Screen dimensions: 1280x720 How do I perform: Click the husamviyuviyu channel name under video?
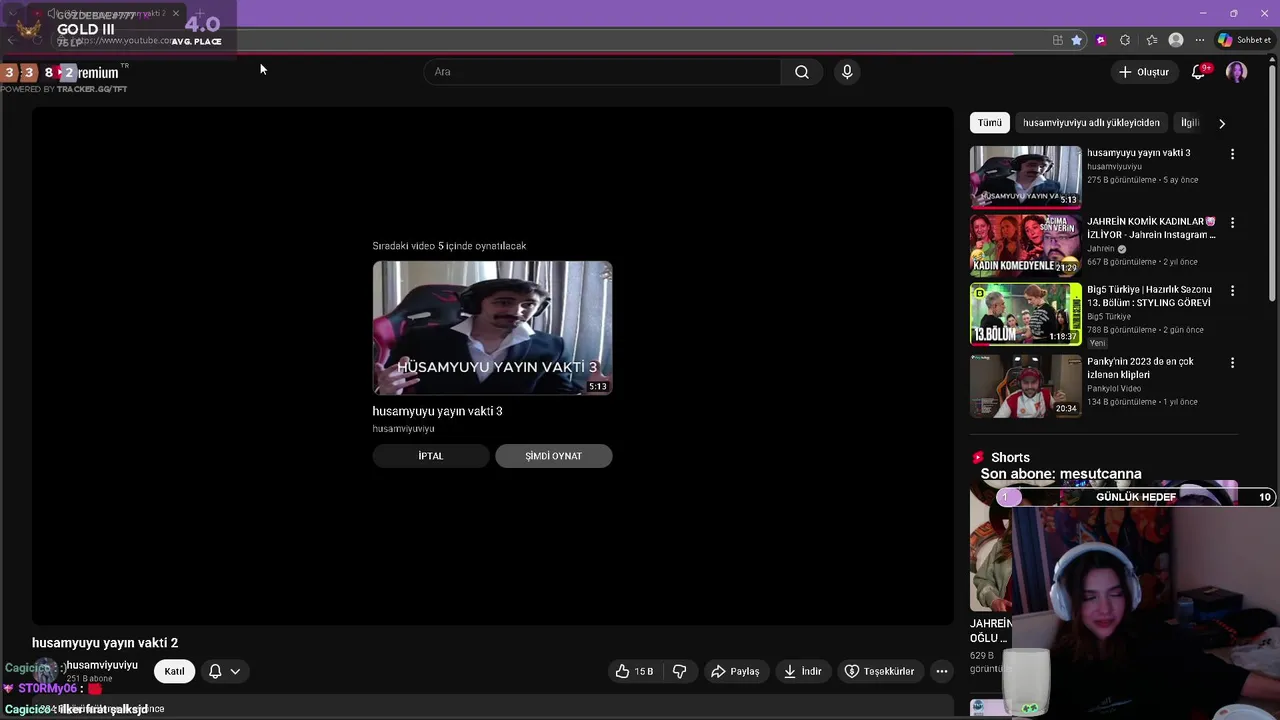click(102, 665)
